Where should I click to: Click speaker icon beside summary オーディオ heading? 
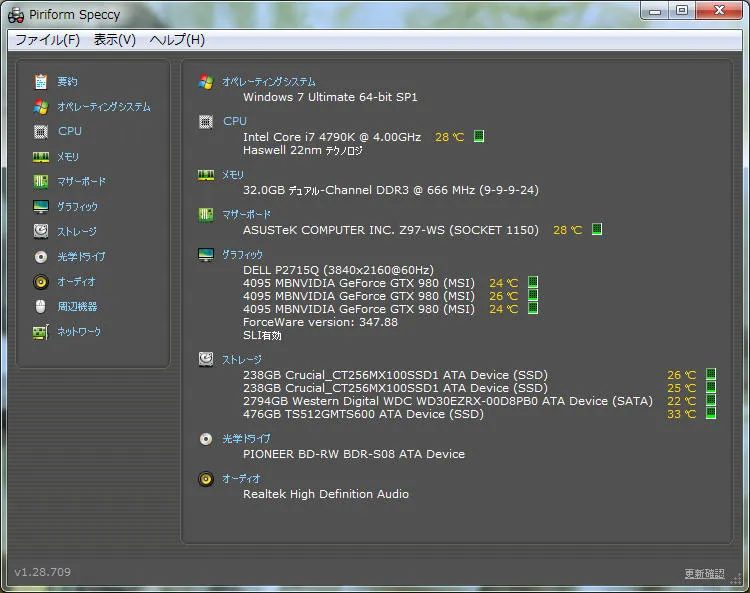coord(206,479)
